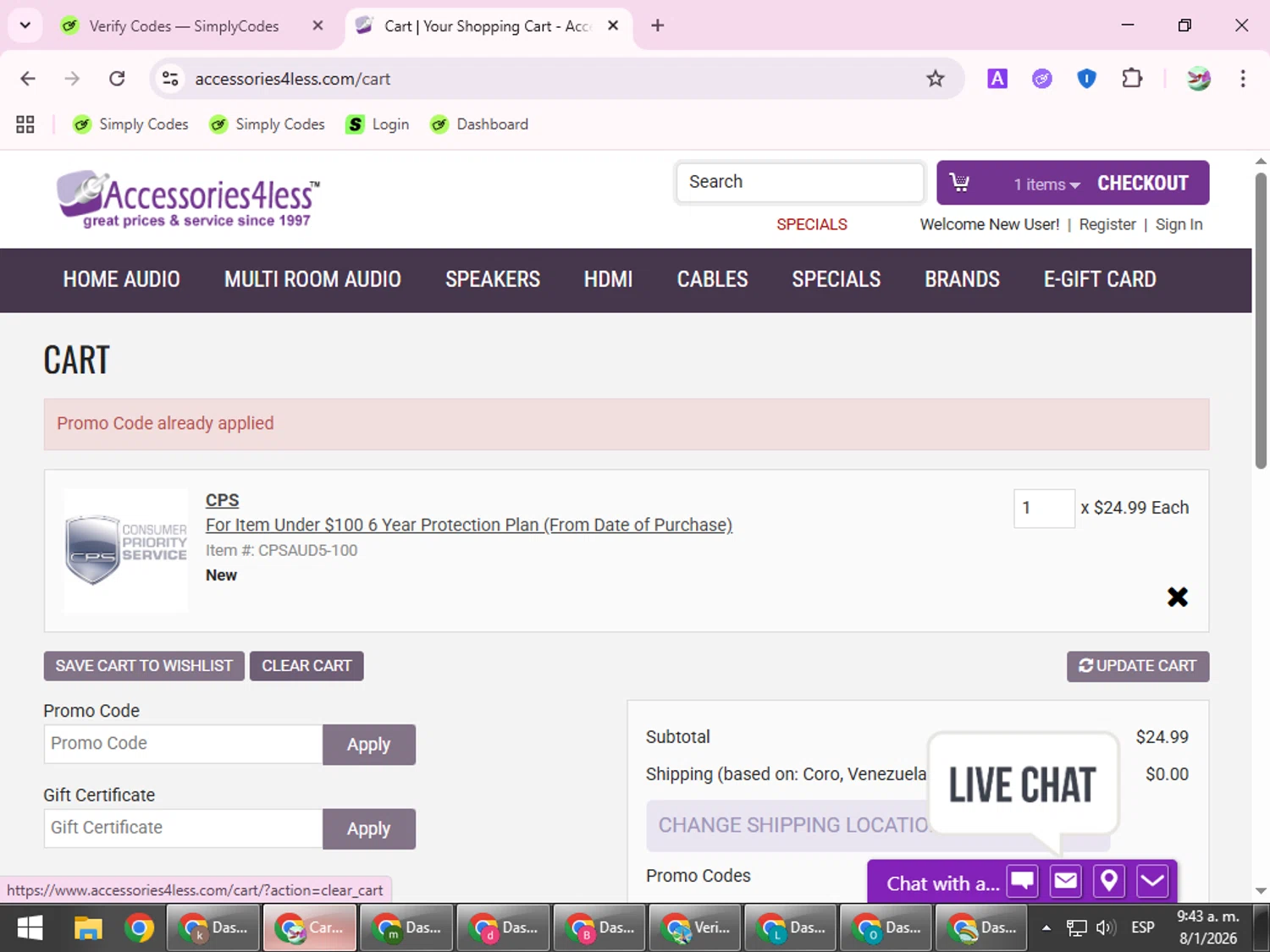Click the item quantity field
This screenshot has height=952, width=1270.
coord(1044,509)
